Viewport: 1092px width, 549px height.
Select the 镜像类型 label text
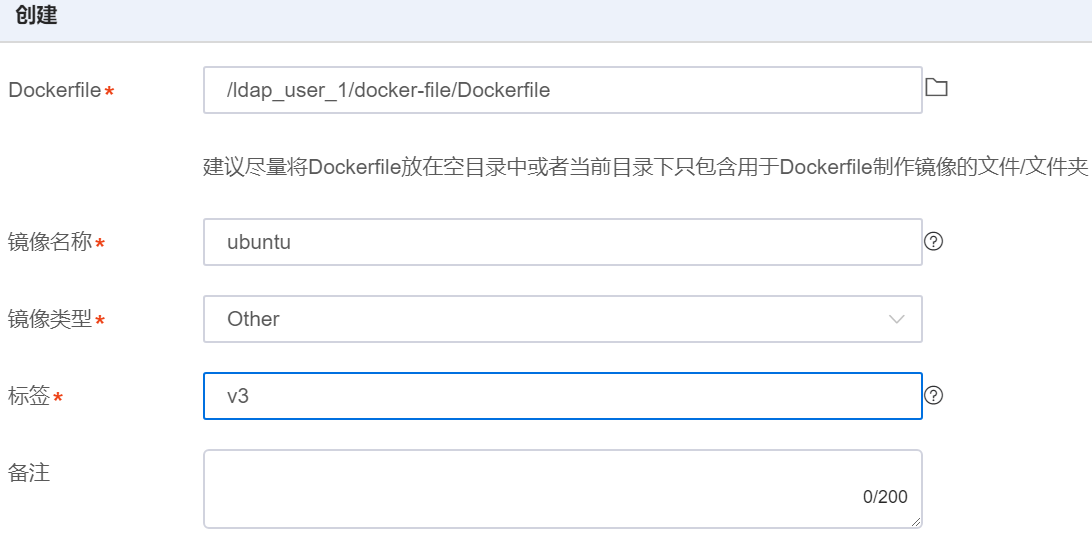50,320
